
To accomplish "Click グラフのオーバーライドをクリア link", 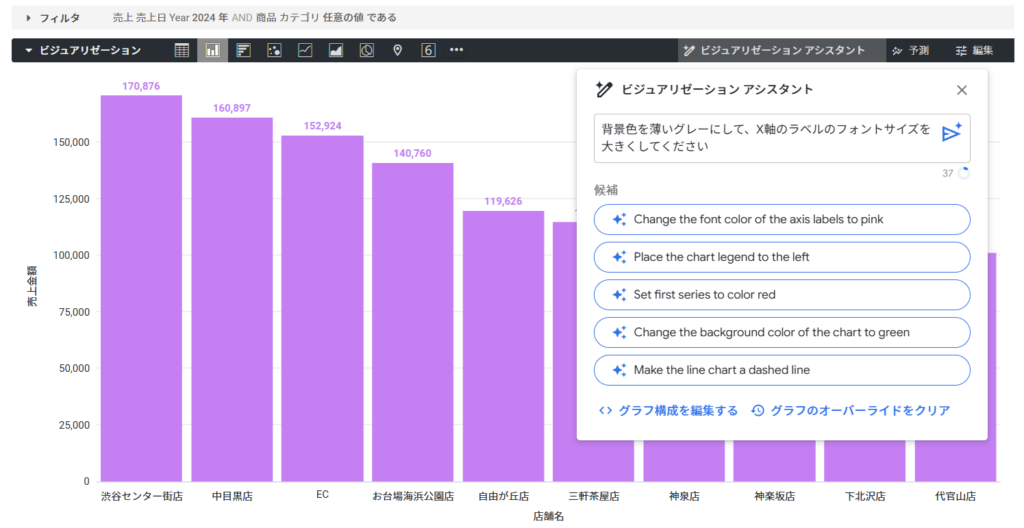I will pos(851,410).
